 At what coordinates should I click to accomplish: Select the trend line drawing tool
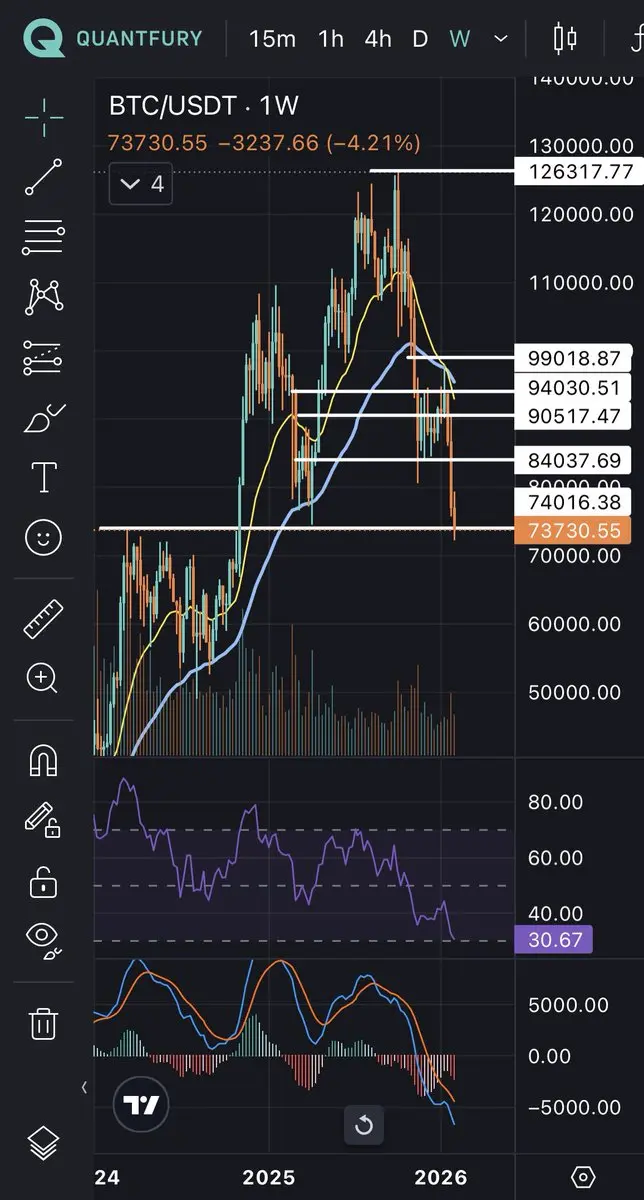(44, 176)
